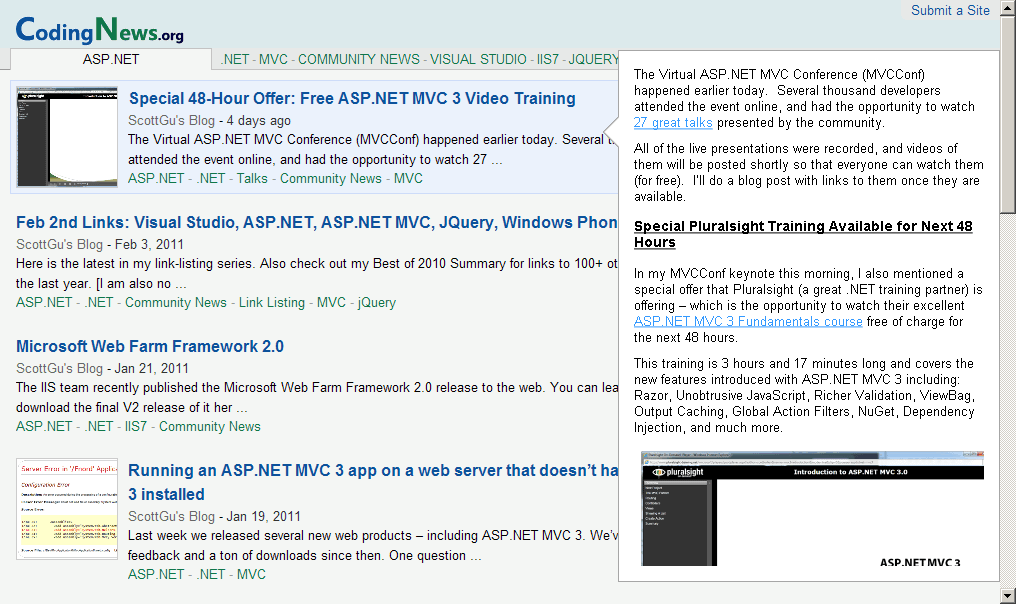Image resolution: width=1016 pixels, height=604 pixels.
Task: Click the ASP.NET tag under Running MVC 3 app article
Action: 156,574
